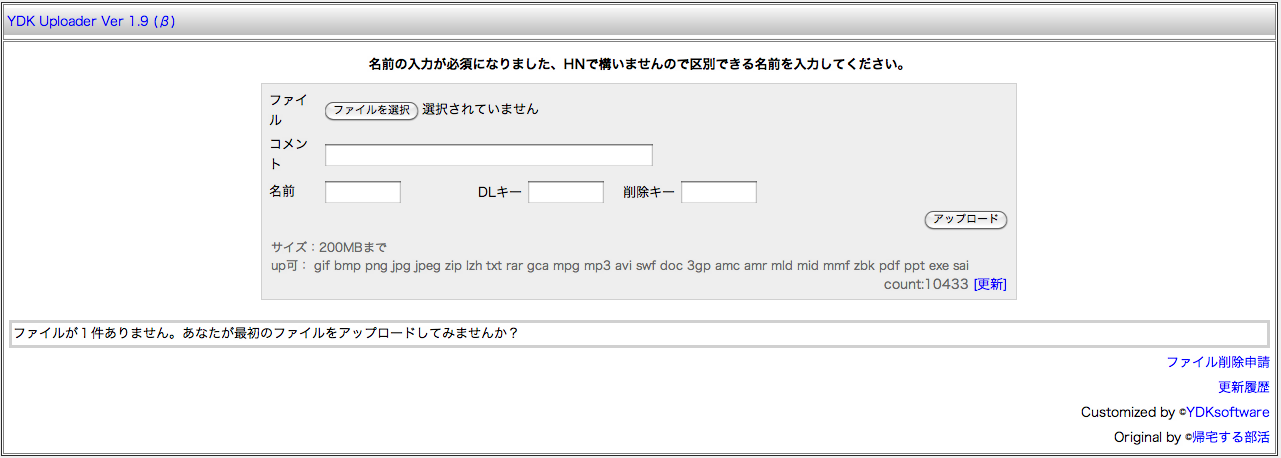Click the DLキー label text
Screen dimensions: 1281x458
click(x=499, y=192)
